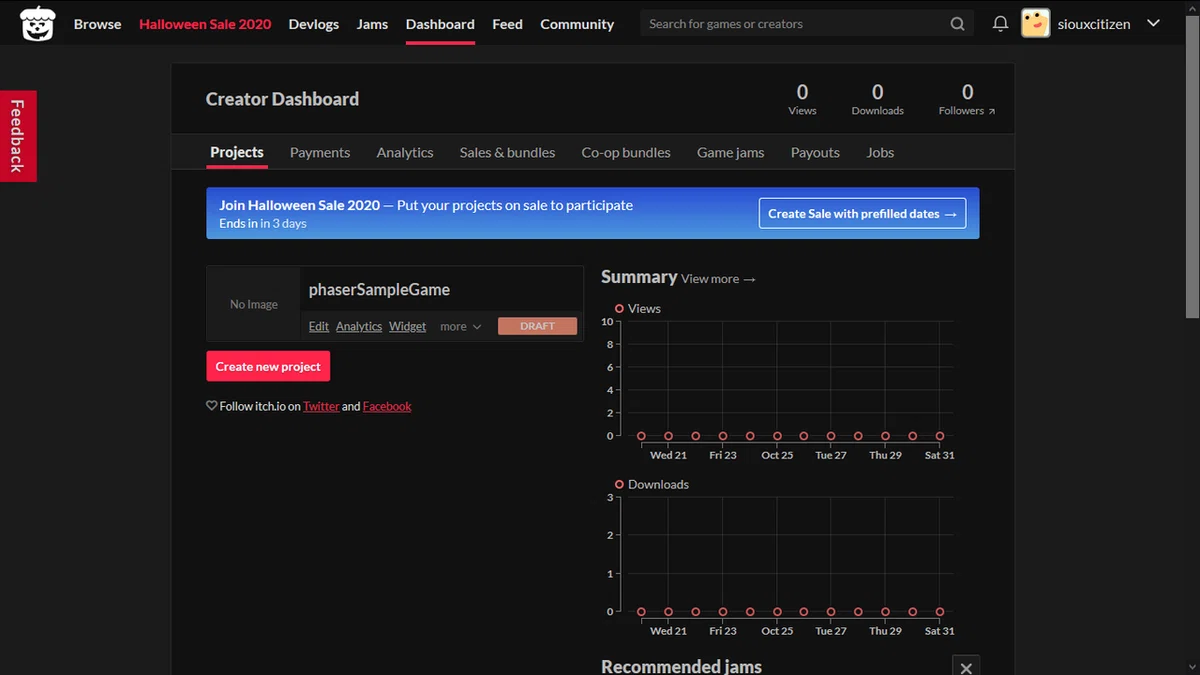Click the No Image project thumbnail
Viewport: 1200px width, 675px height.
pos(254,304)
